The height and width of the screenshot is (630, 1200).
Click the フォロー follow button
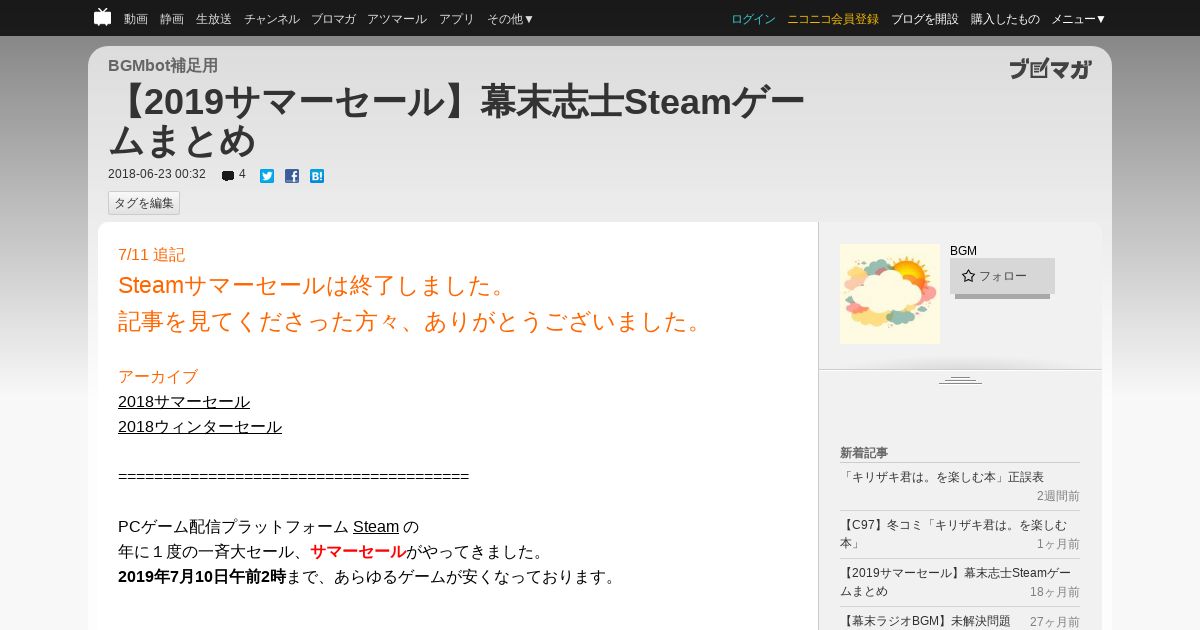coord(1002,276)
